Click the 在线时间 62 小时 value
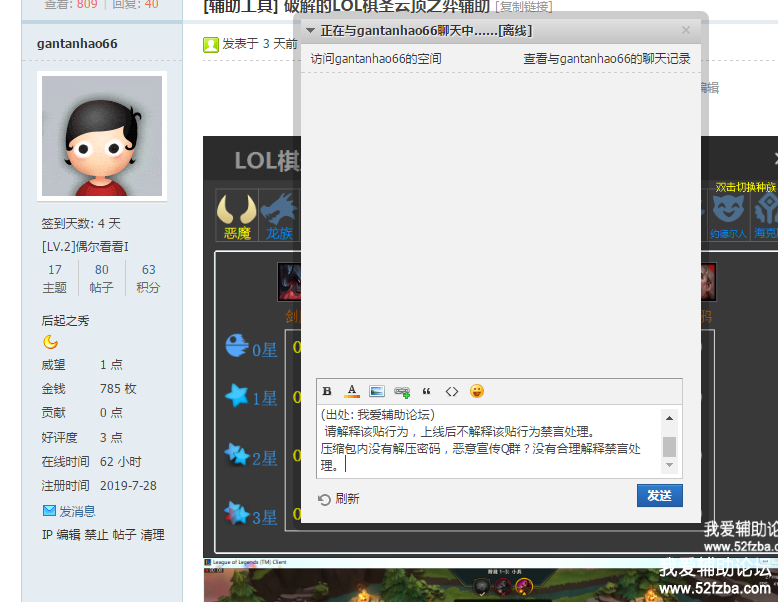Screen dimensions: 778x602 click(121, 462)
